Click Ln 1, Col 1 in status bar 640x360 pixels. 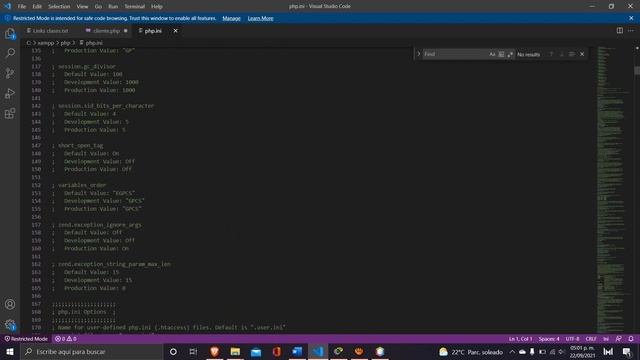(520, 339)
